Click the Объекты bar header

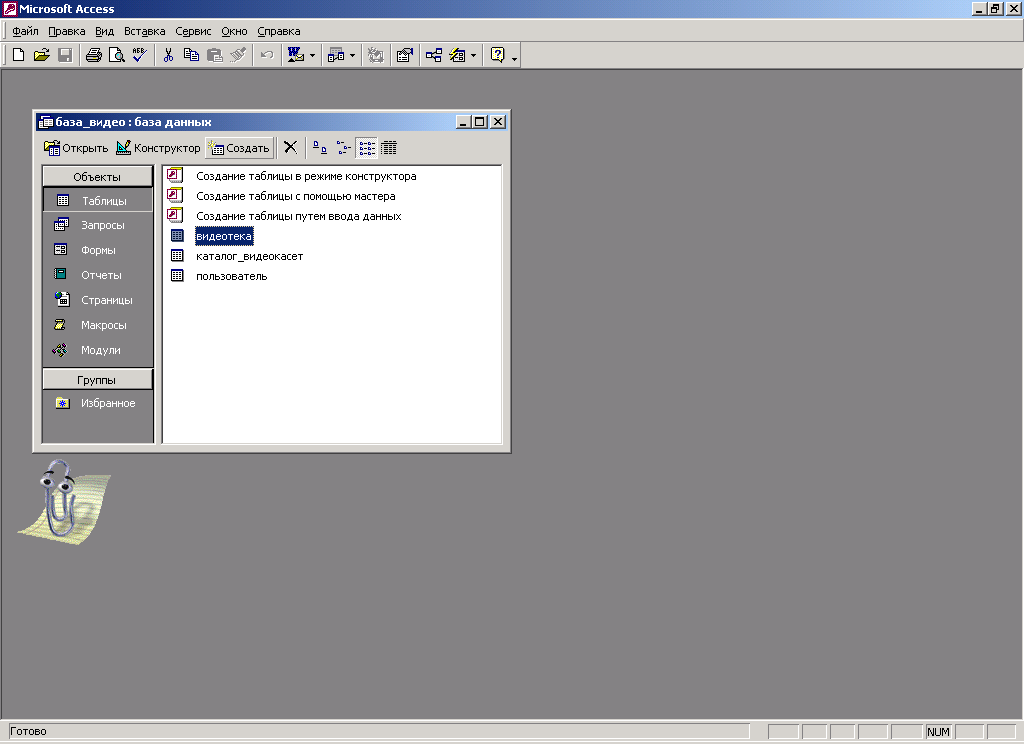point(97,176)
